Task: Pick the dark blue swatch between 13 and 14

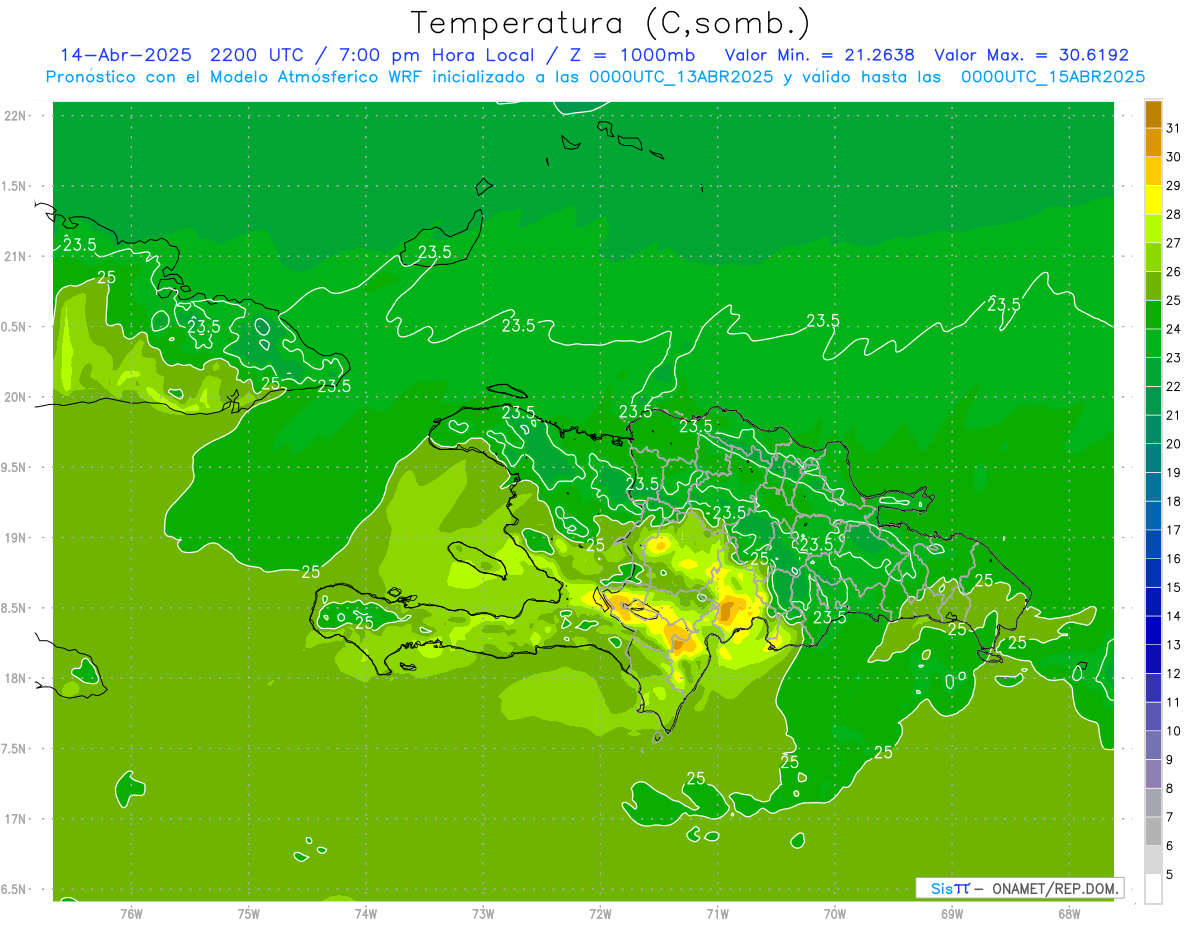Action: pos(1154,631)
